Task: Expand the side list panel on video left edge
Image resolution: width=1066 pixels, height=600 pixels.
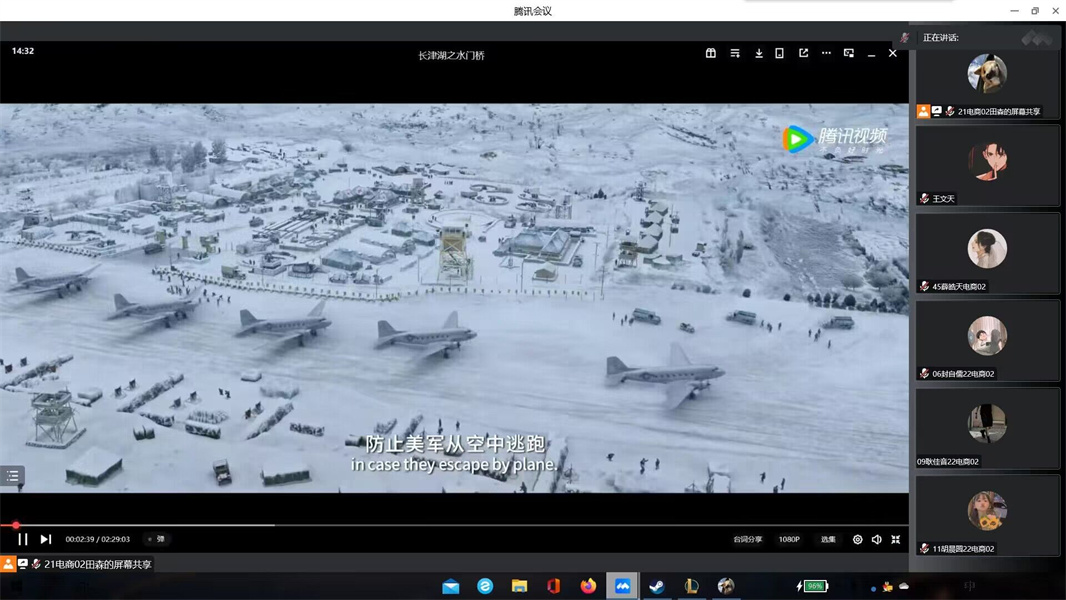Action: 12,476
